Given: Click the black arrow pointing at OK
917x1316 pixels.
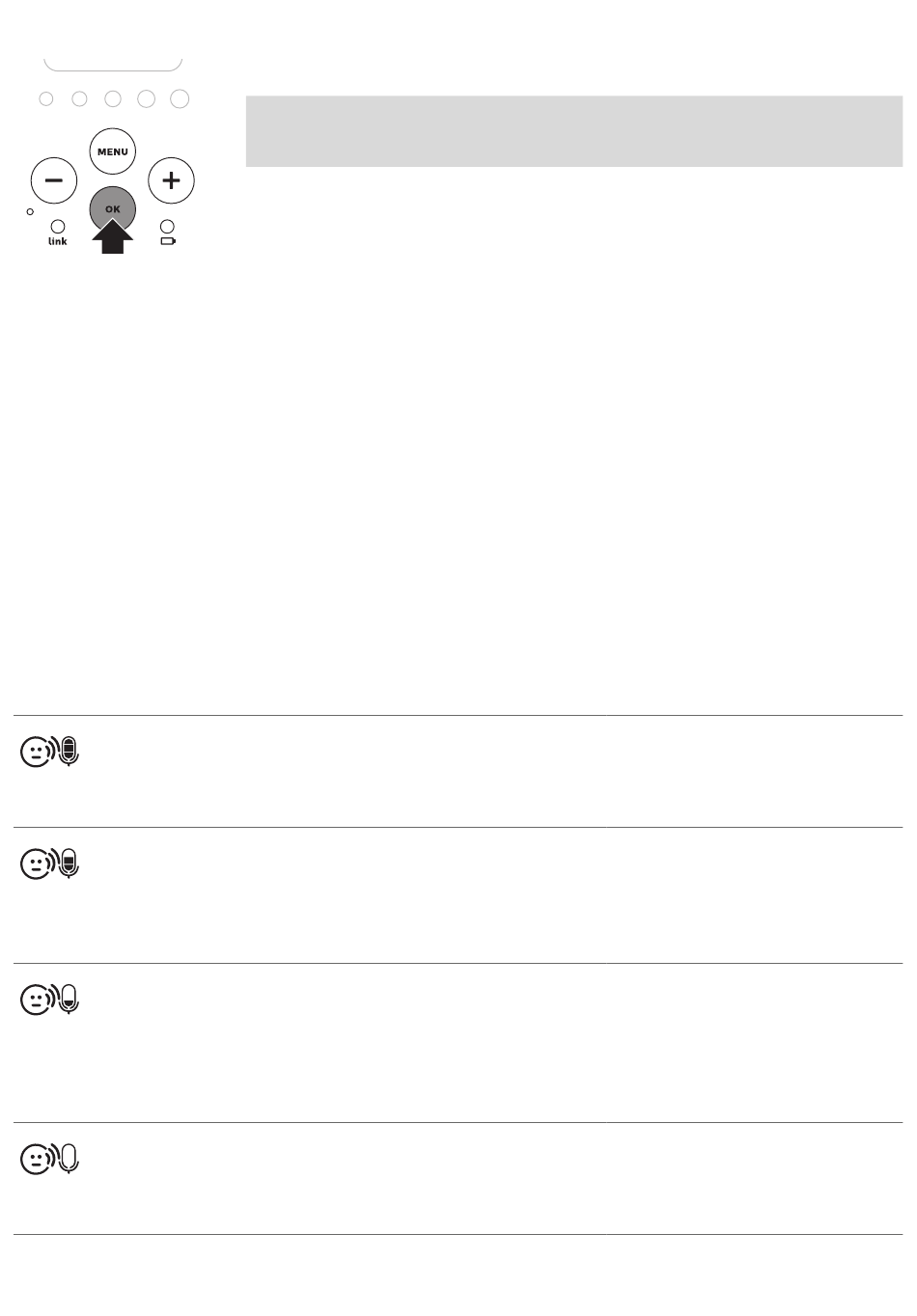Looking at the screenshot, I should pyautogui.click(x=113, y=236).
